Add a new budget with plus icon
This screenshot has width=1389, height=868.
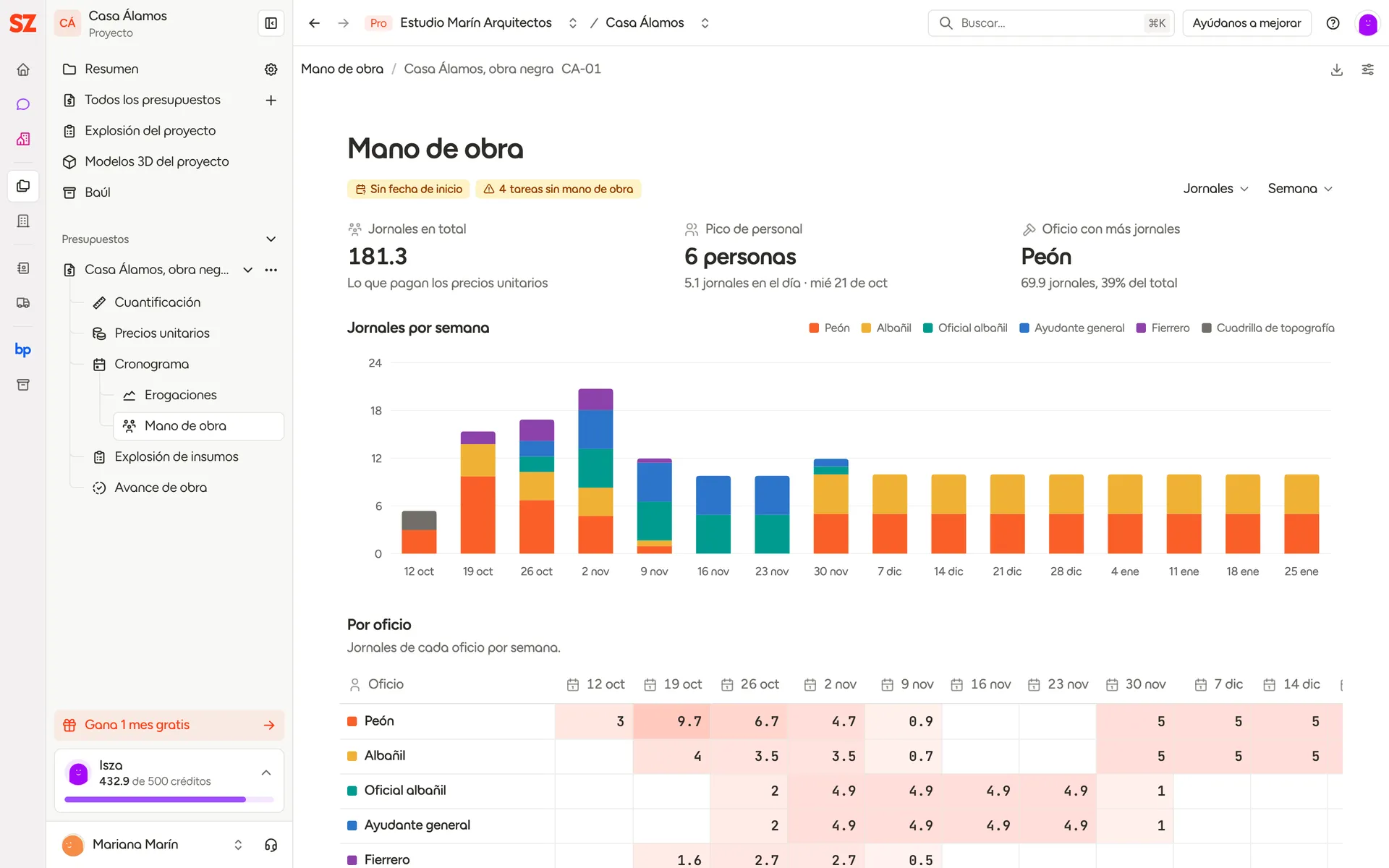271,100
